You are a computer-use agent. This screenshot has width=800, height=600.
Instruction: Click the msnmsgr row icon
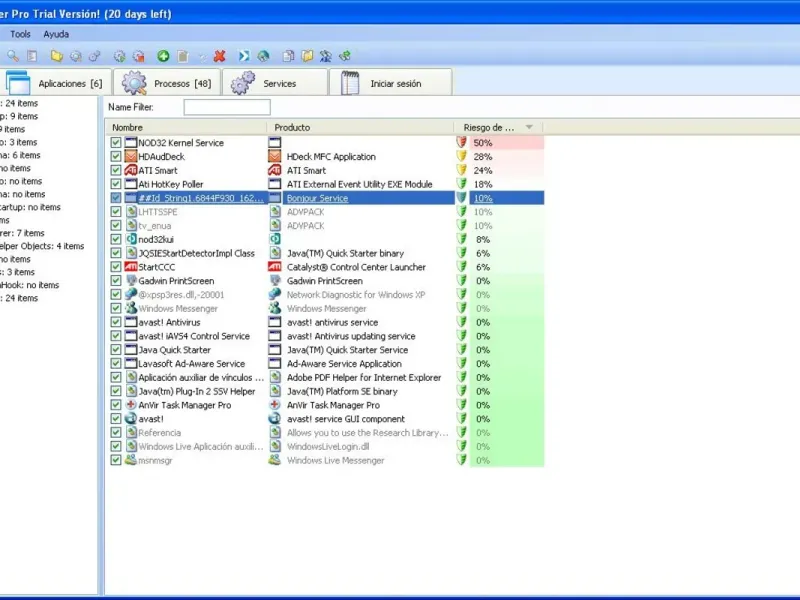click(x=131, y=460)
